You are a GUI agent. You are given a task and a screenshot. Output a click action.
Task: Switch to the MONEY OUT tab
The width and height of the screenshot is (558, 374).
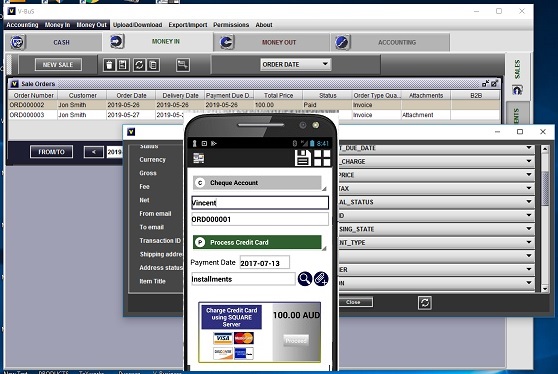[x=272, y=42]
